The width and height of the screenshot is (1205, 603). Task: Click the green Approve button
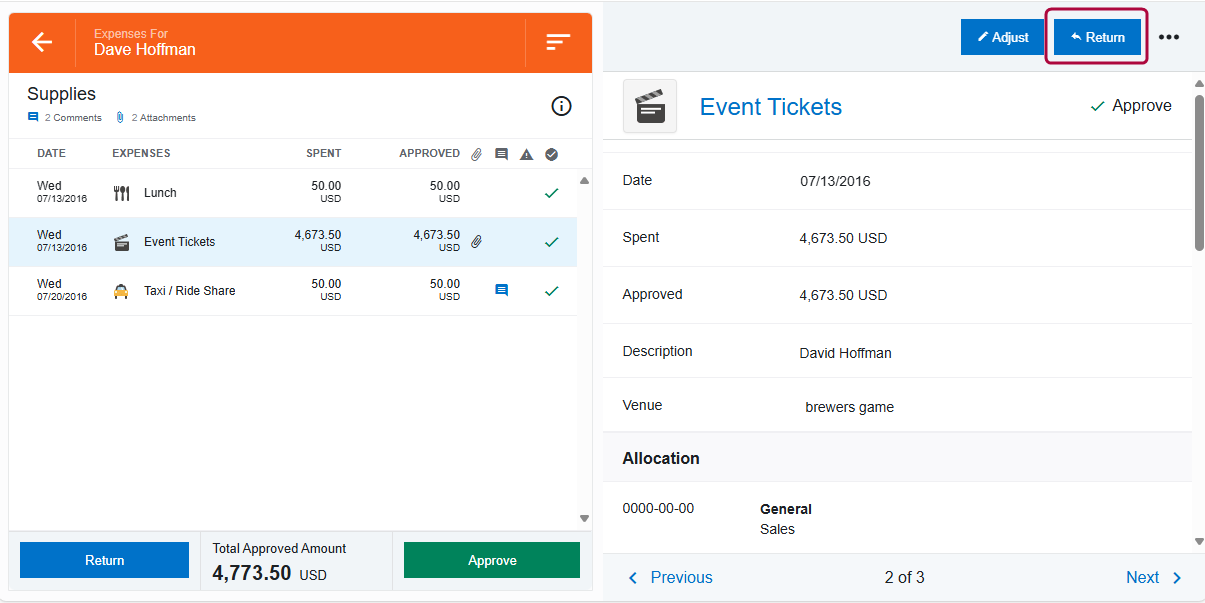pyautogui.click(x=492, y=560)
